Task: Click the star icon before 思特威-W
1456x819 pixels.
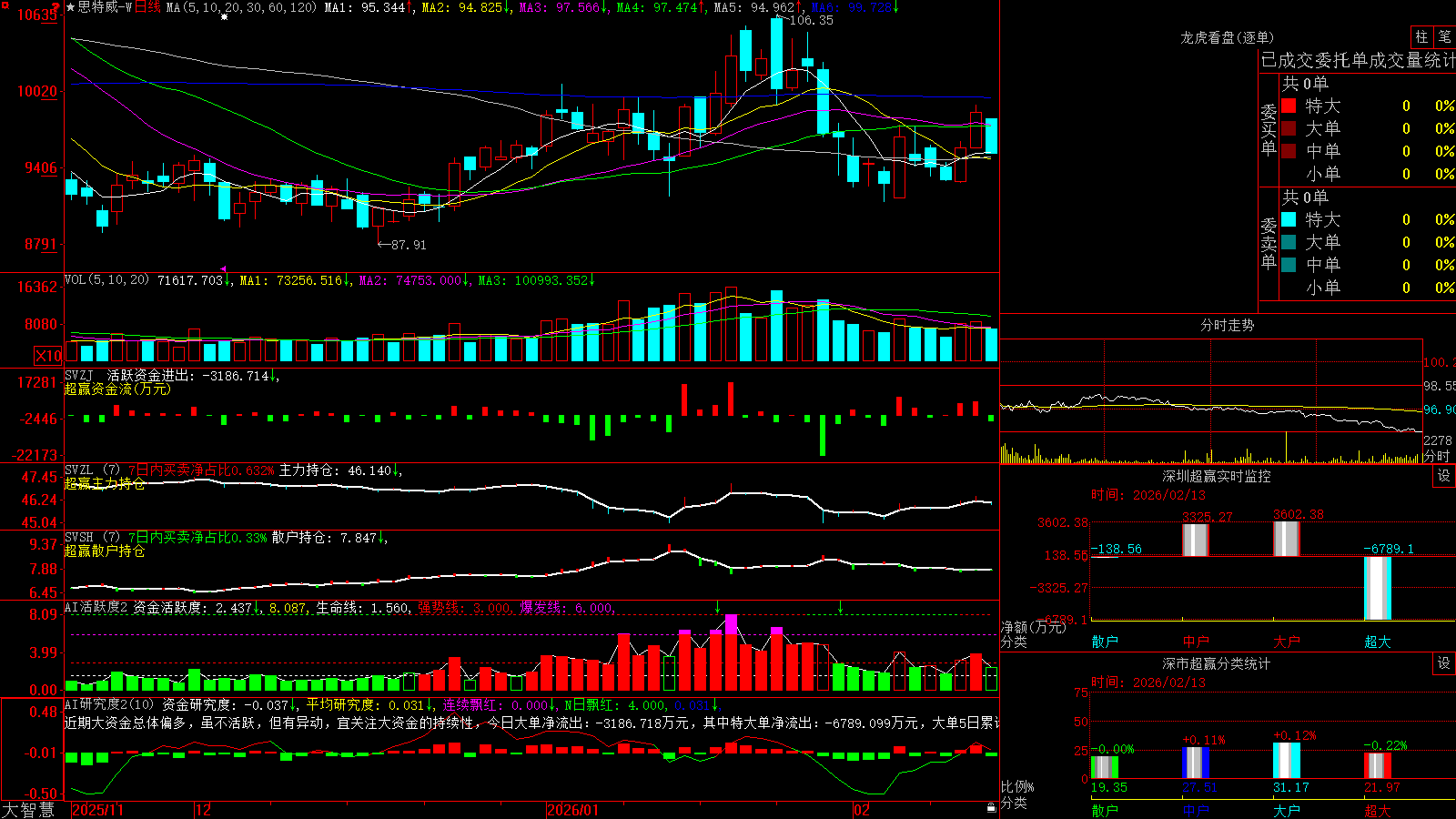Action: (x=71, y=7)
